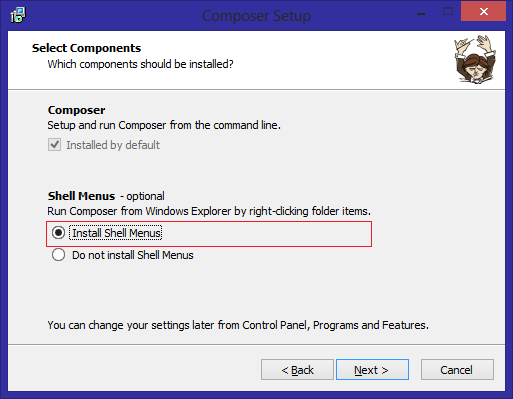
Task: Click the 'Composer Setup' title bar text
Action: (x=256, y=16)
